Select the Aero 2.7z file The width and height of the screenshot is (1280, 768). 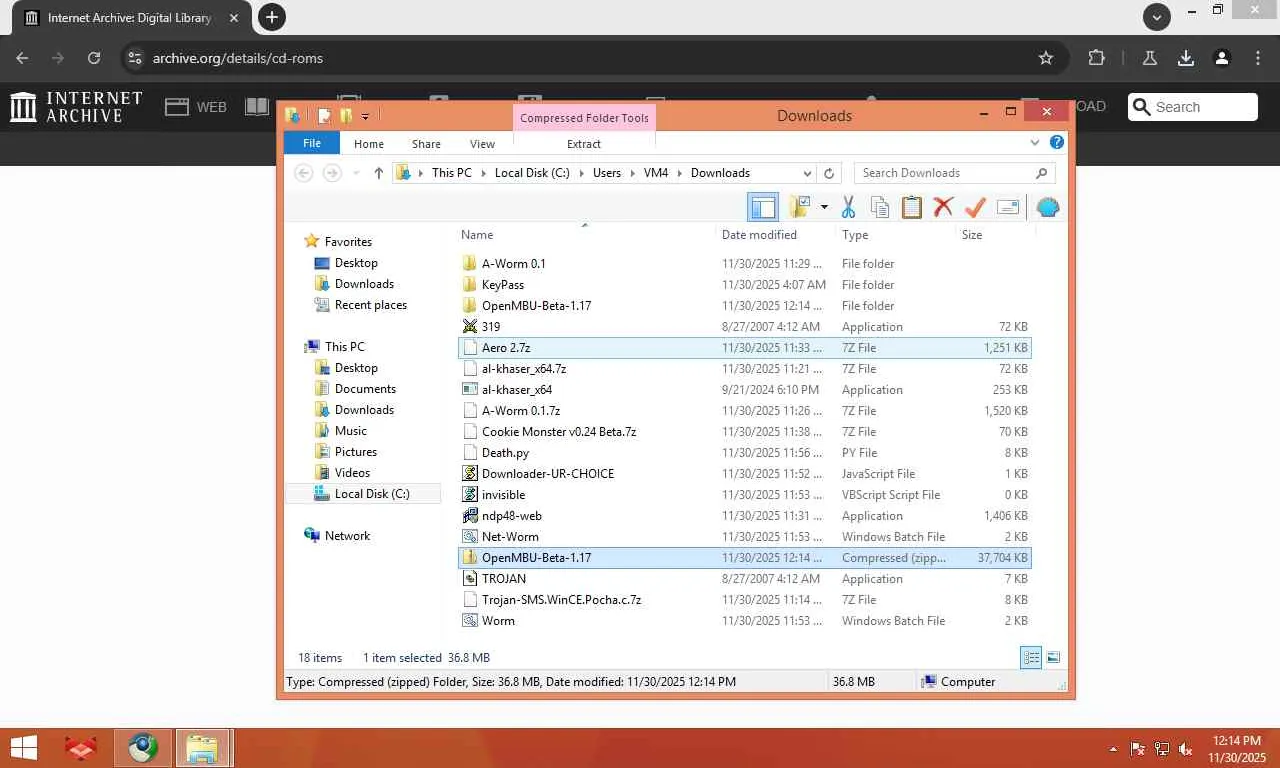pyautogui.click(x=744, y=348)
